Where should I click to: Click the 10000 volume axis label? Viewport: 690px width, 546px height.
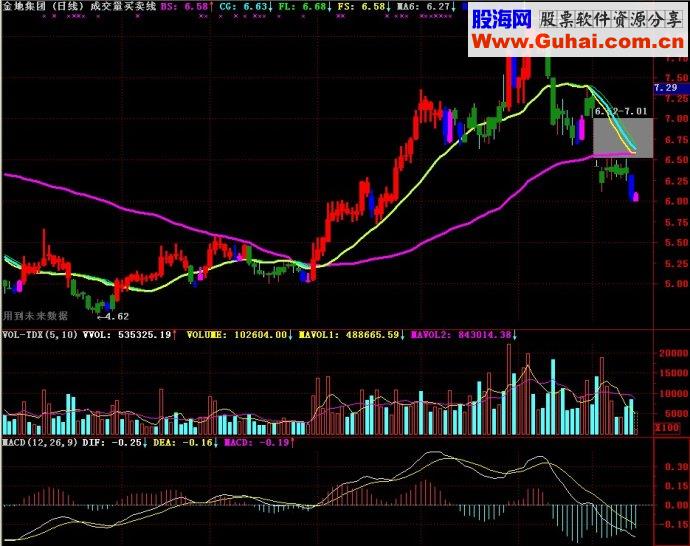[673, 394]
